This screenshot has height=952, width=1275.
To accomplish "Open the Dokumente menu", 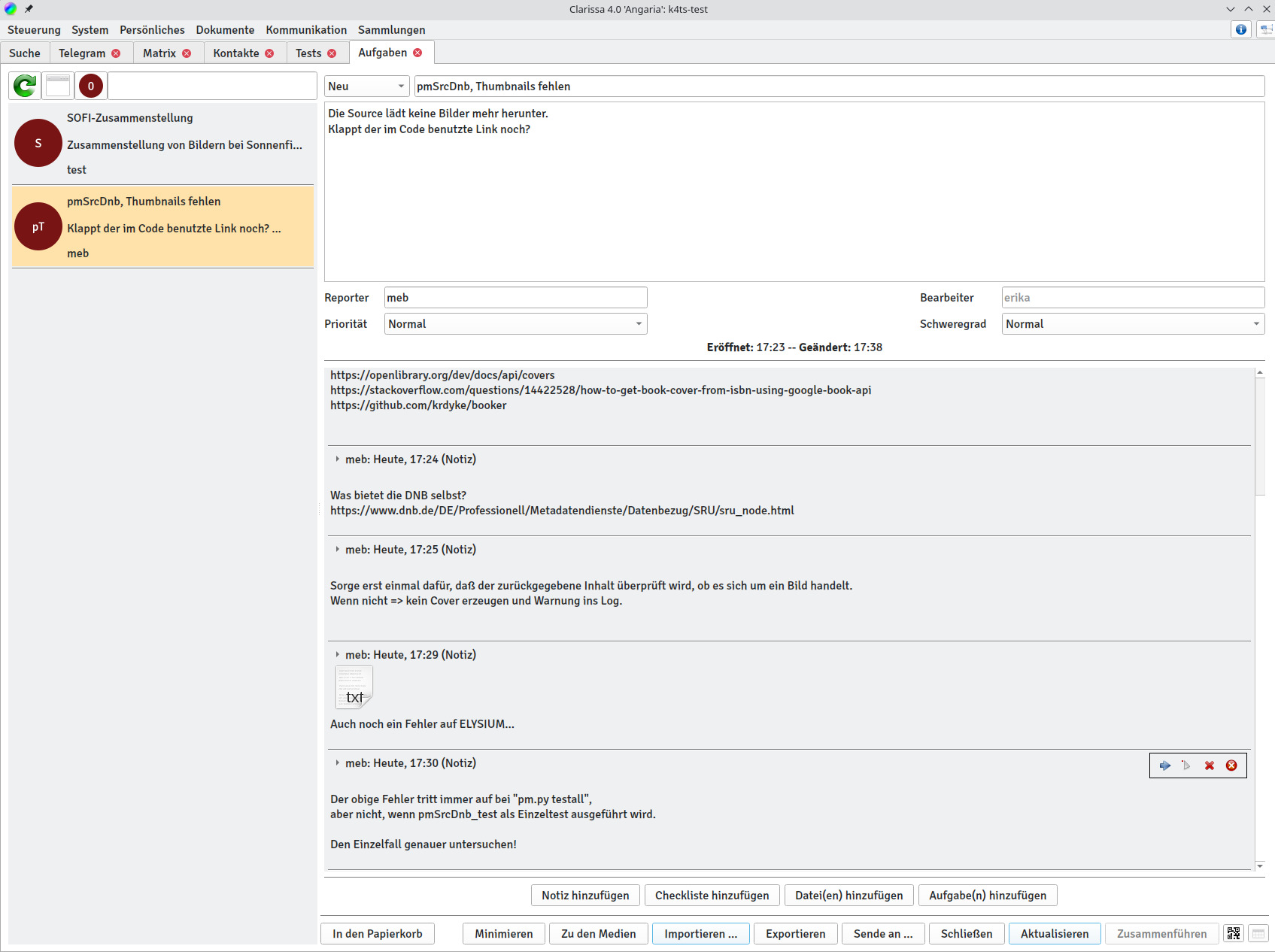I will click(x=226, y=30).
